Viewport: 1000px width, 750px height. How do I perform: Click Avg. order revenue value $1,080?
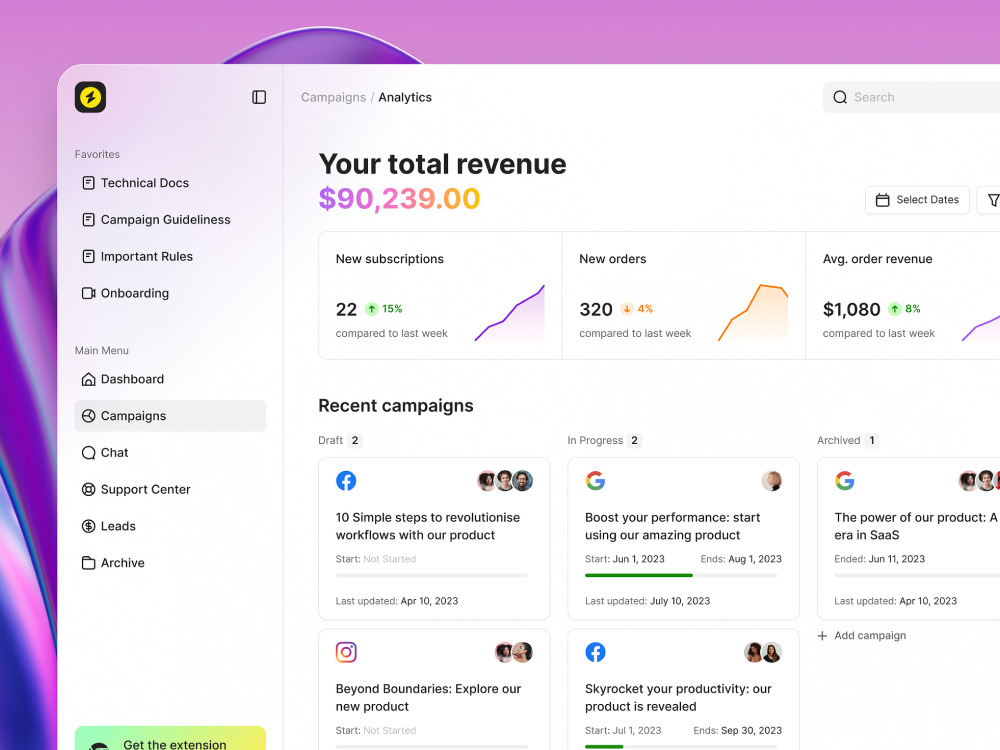851,309
